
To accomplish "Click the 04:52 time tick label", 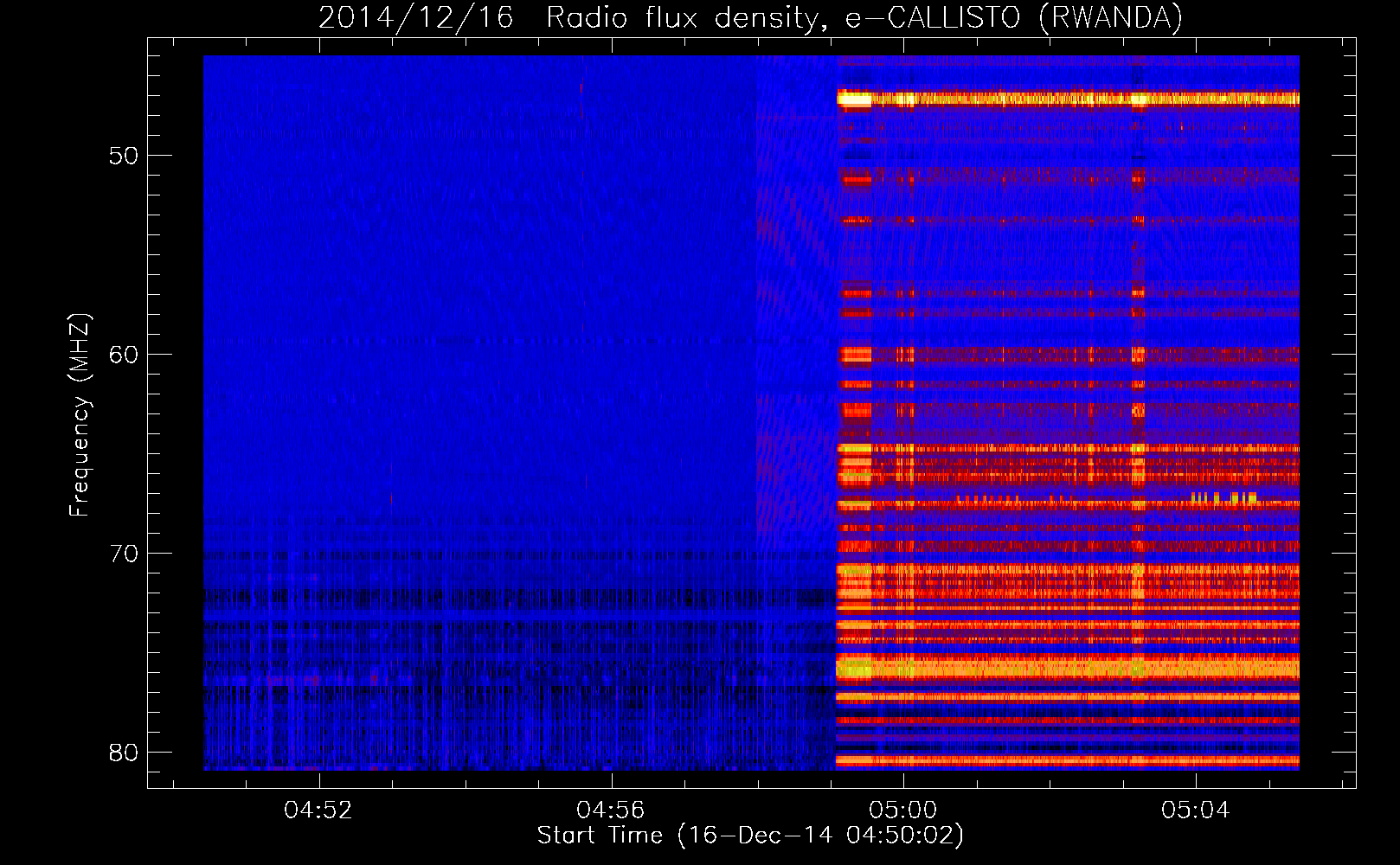I will click(319, 811).
